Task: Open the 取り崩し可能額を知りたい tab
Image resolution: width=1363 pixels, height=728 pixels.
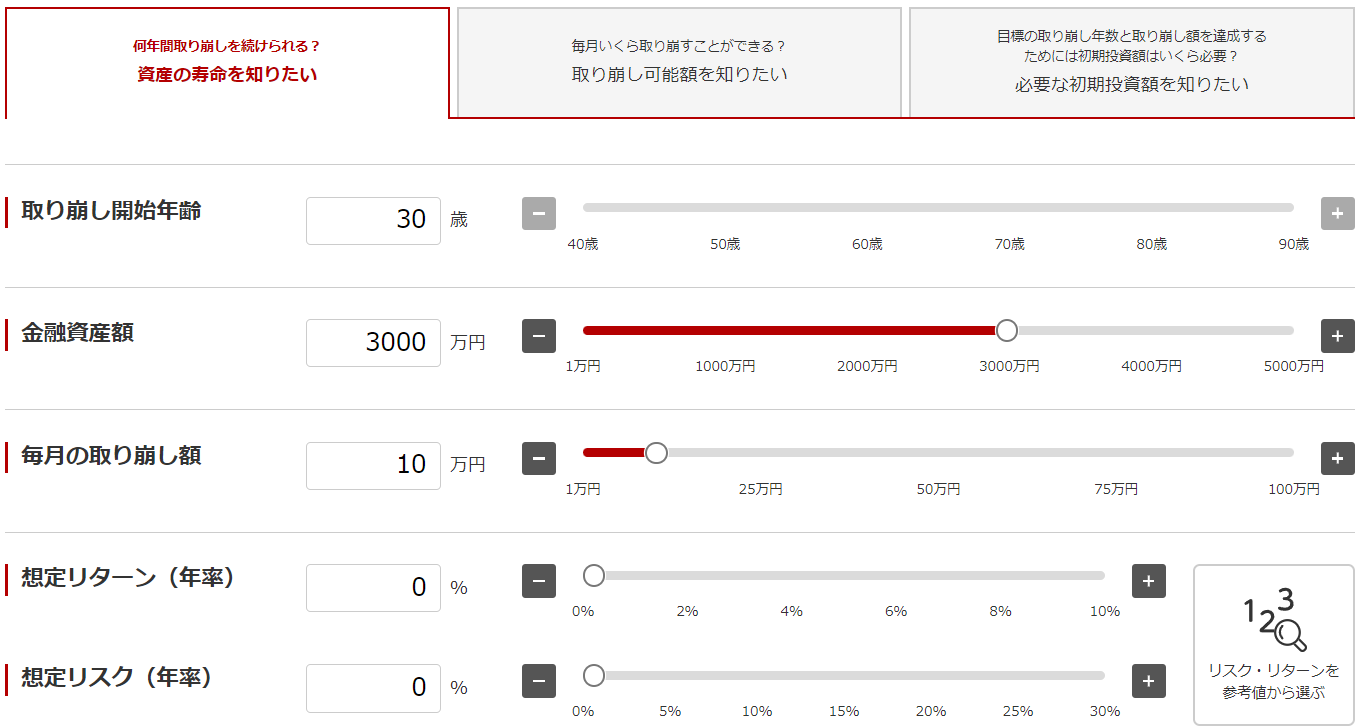Action: [679, 63]
